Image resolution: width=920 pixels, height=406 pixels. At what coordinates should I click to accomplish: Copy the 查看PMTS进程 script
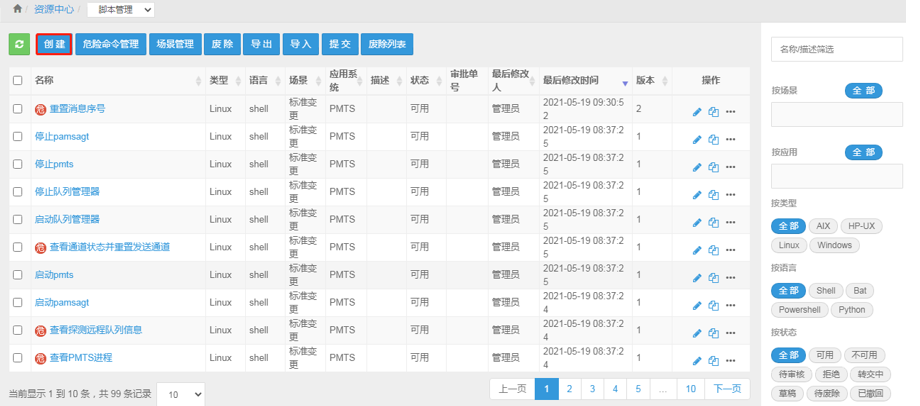click(713, 361)
